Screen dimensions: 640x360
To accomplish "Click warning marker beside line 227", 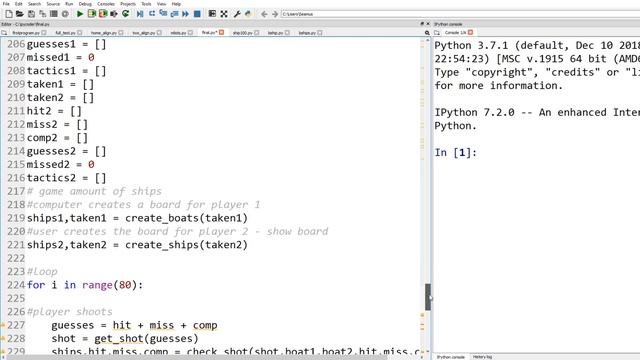I will pos(2,325).
